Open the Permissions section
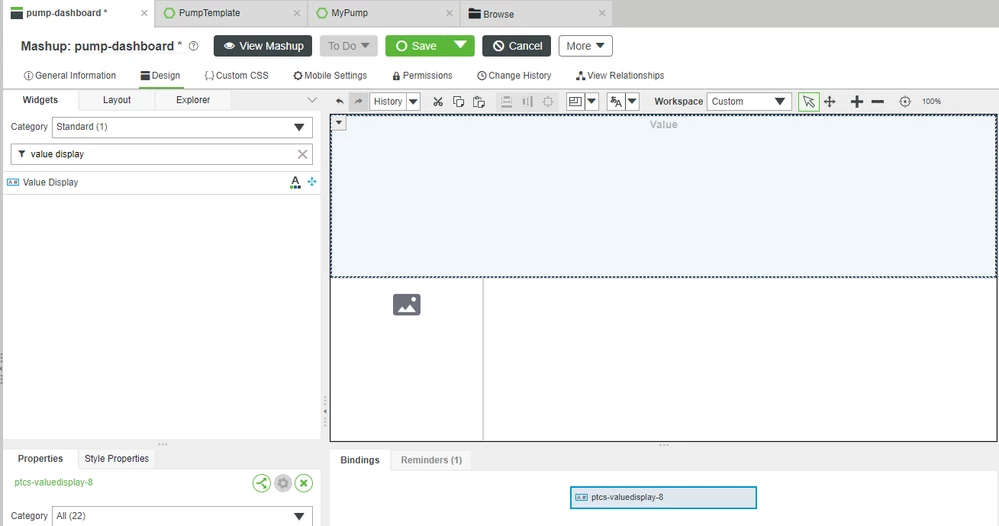 pyautogui.click(x=422, y=75)
